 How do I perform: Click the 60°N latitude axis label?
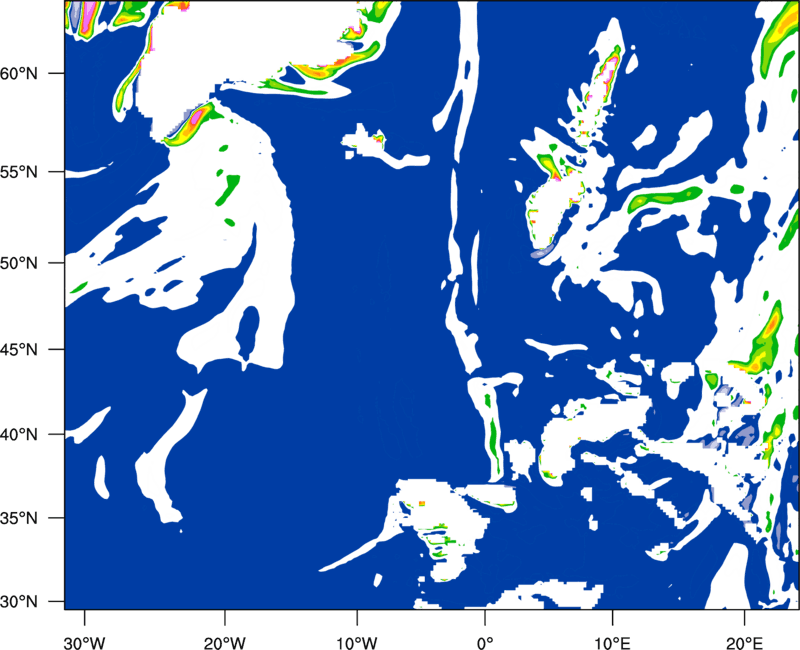point(19,73)
